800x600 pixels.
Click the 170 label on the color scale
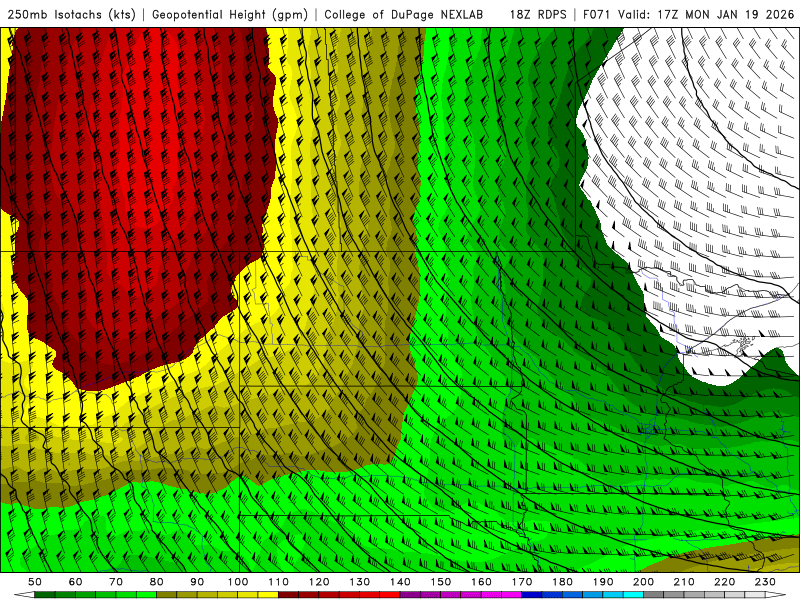coord(522,582)
